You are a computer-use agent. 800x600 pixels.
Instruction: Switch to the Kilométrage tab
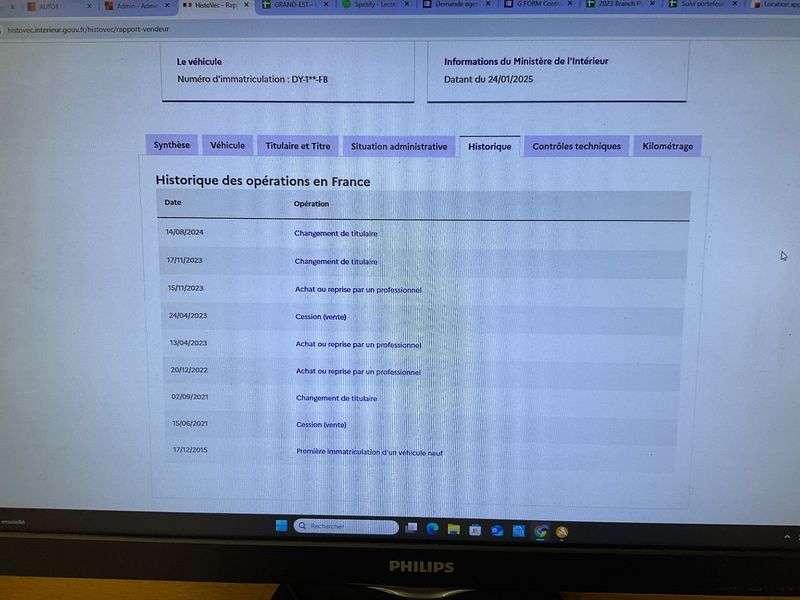(667, 146)
